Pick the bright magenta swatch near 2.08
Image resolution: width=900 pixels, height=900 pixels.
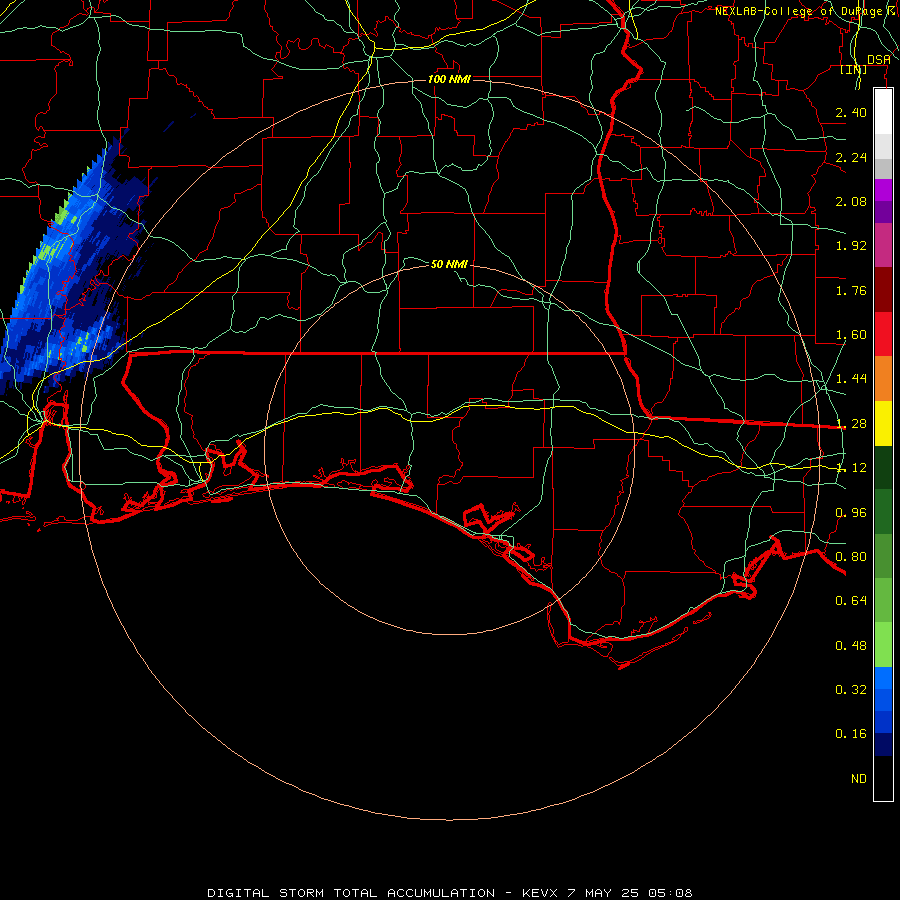(x=883, y=190)
